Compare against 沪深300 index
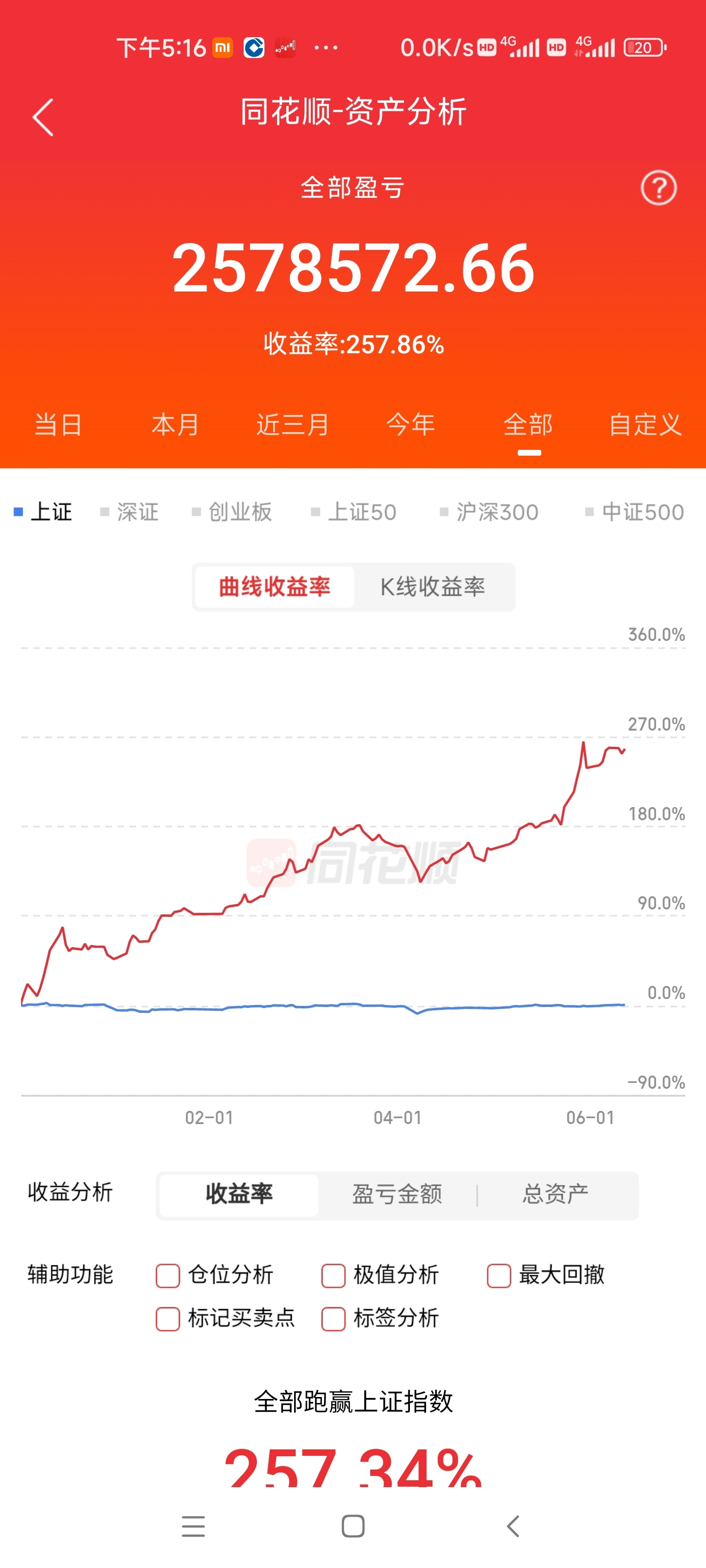 490,512
